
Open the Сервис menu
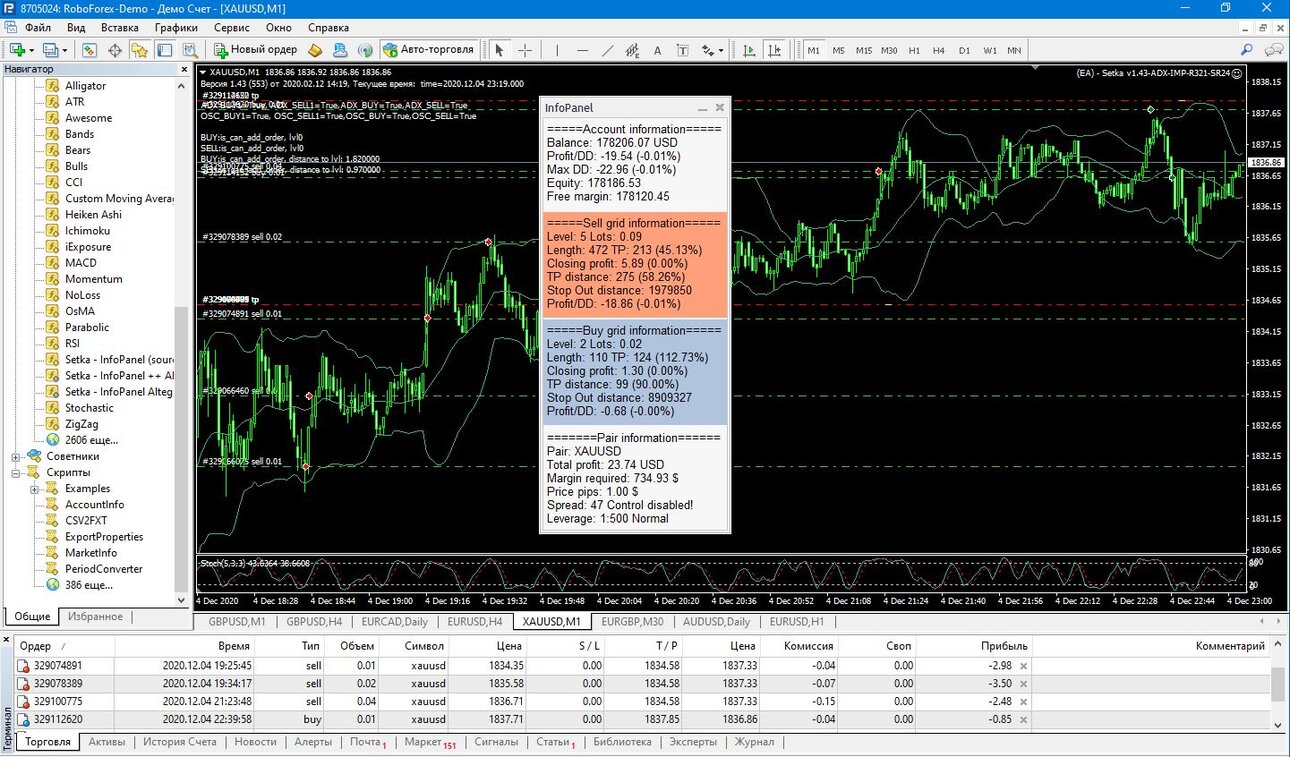pyautogui.click(x=232, y=27)
